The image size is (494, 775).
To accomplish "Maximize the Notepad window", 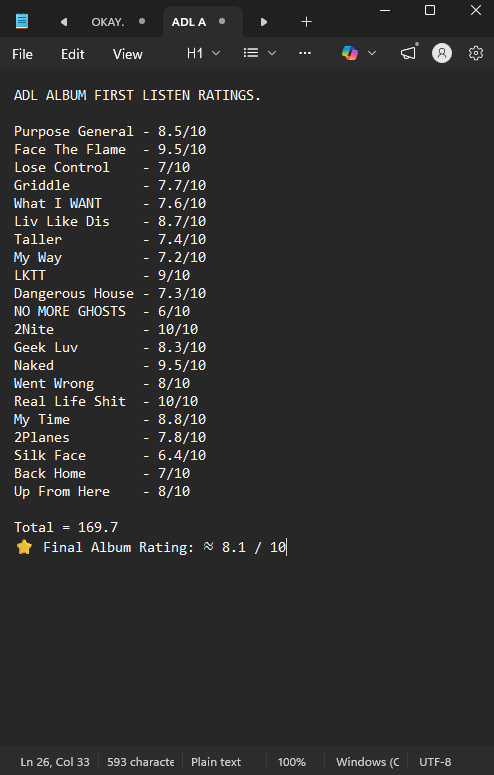I will click(430, 10).
